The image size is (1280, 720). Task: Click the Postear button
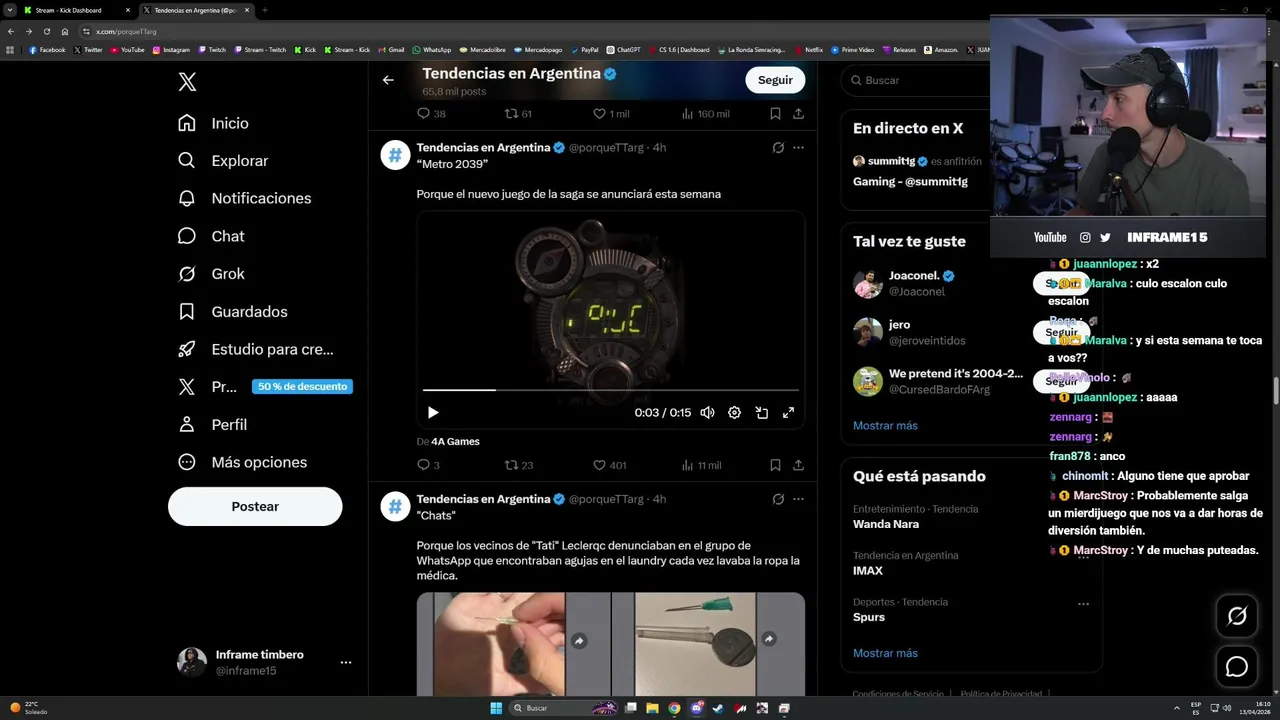(255, 506)
